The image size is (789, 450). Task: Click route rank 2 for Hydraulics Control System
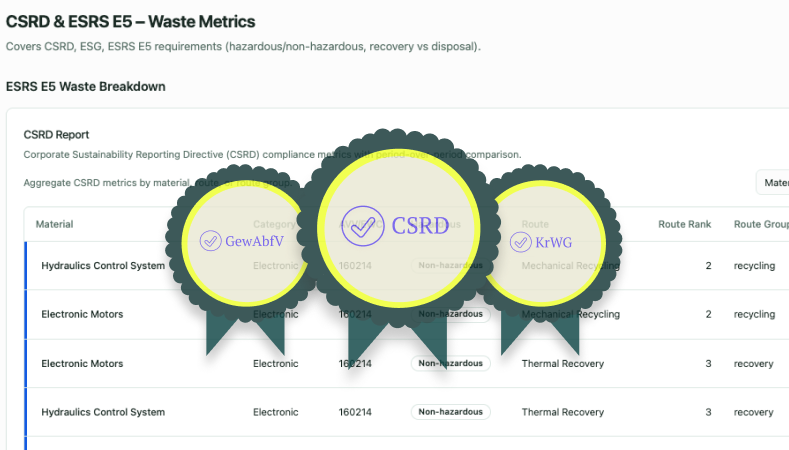pos(708,266)
